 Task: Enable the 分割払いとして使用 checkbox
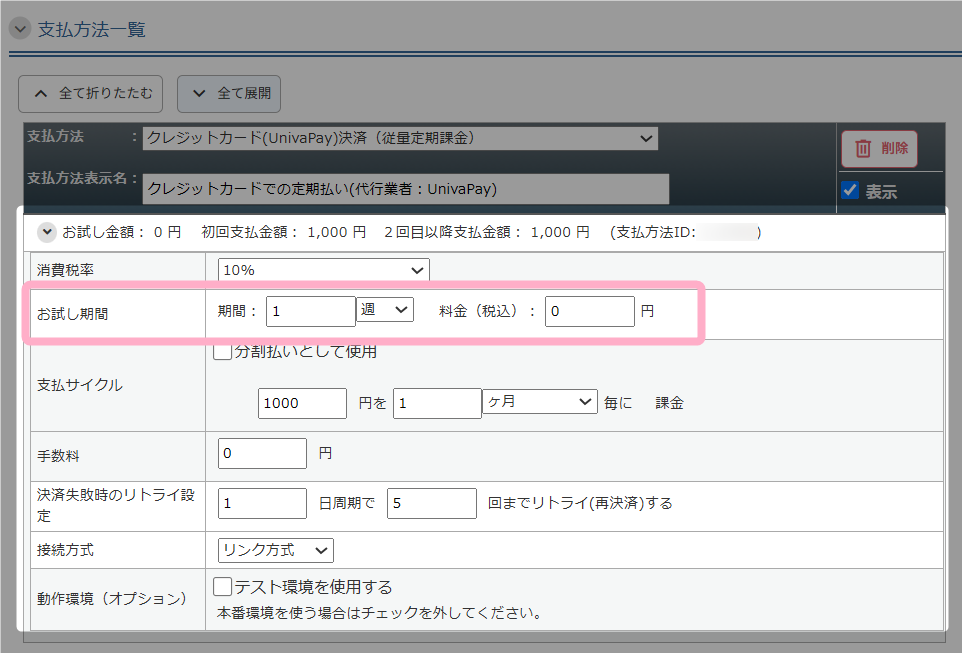click(x=222, y=352)
